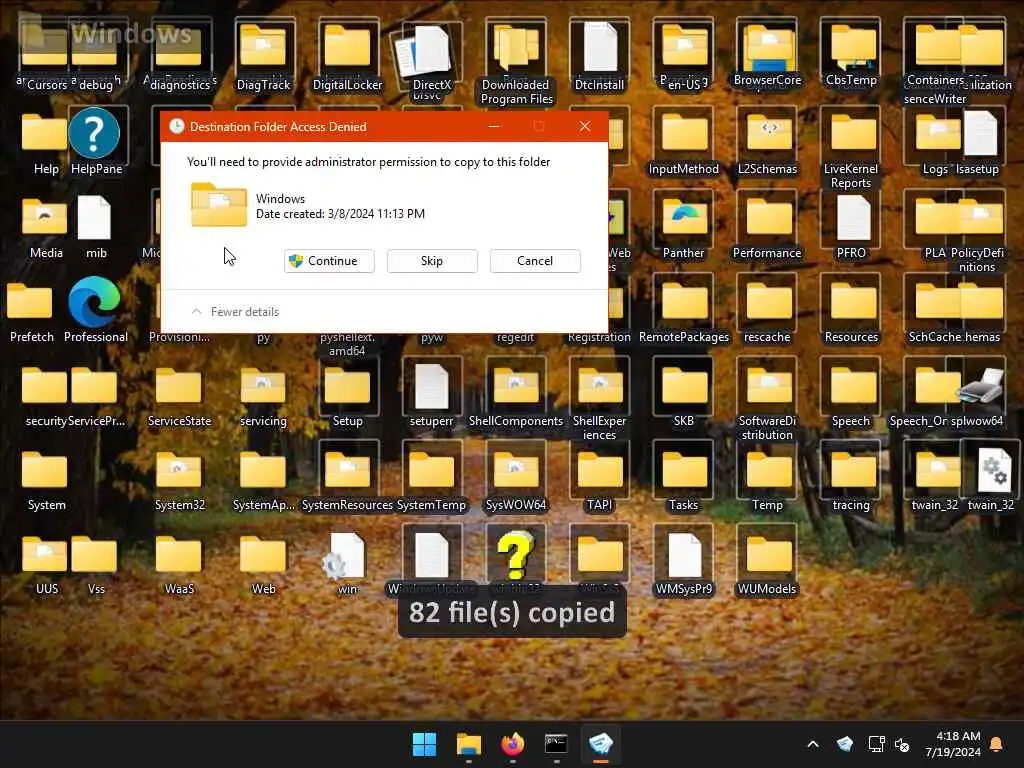
Task: Select the Media folder icon
Action: coord(44,217)
